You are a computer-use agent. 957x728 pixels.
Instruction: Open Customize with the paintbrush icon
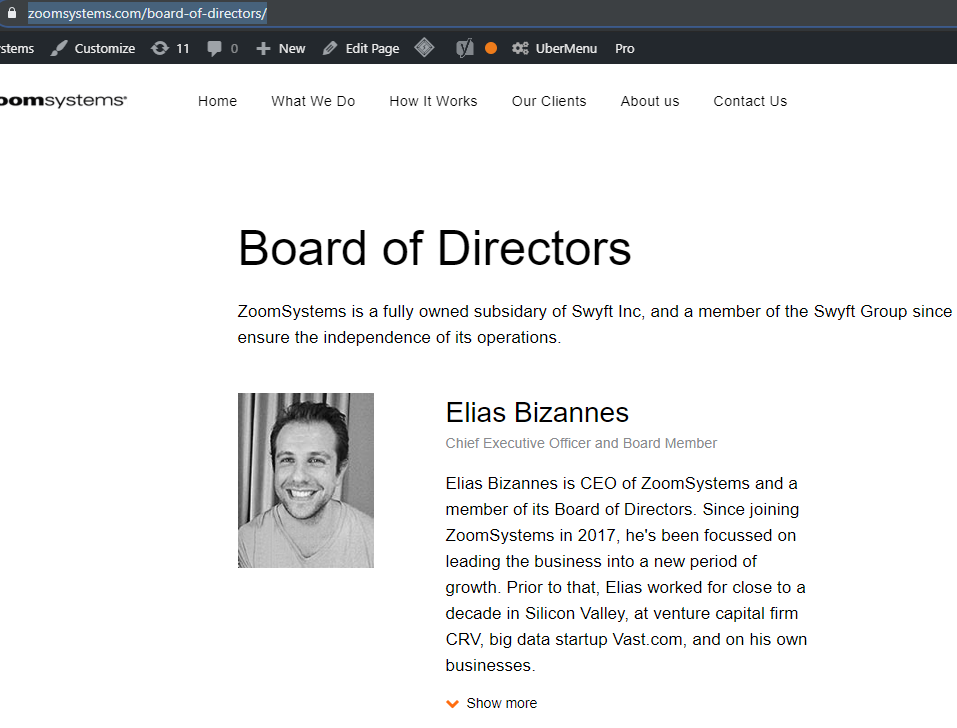point(60,48)
